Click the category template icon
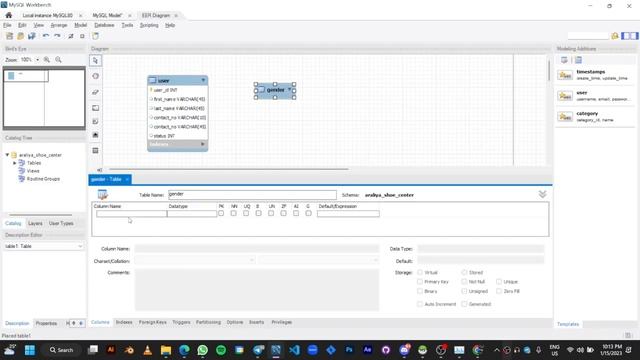 [565, 117]
